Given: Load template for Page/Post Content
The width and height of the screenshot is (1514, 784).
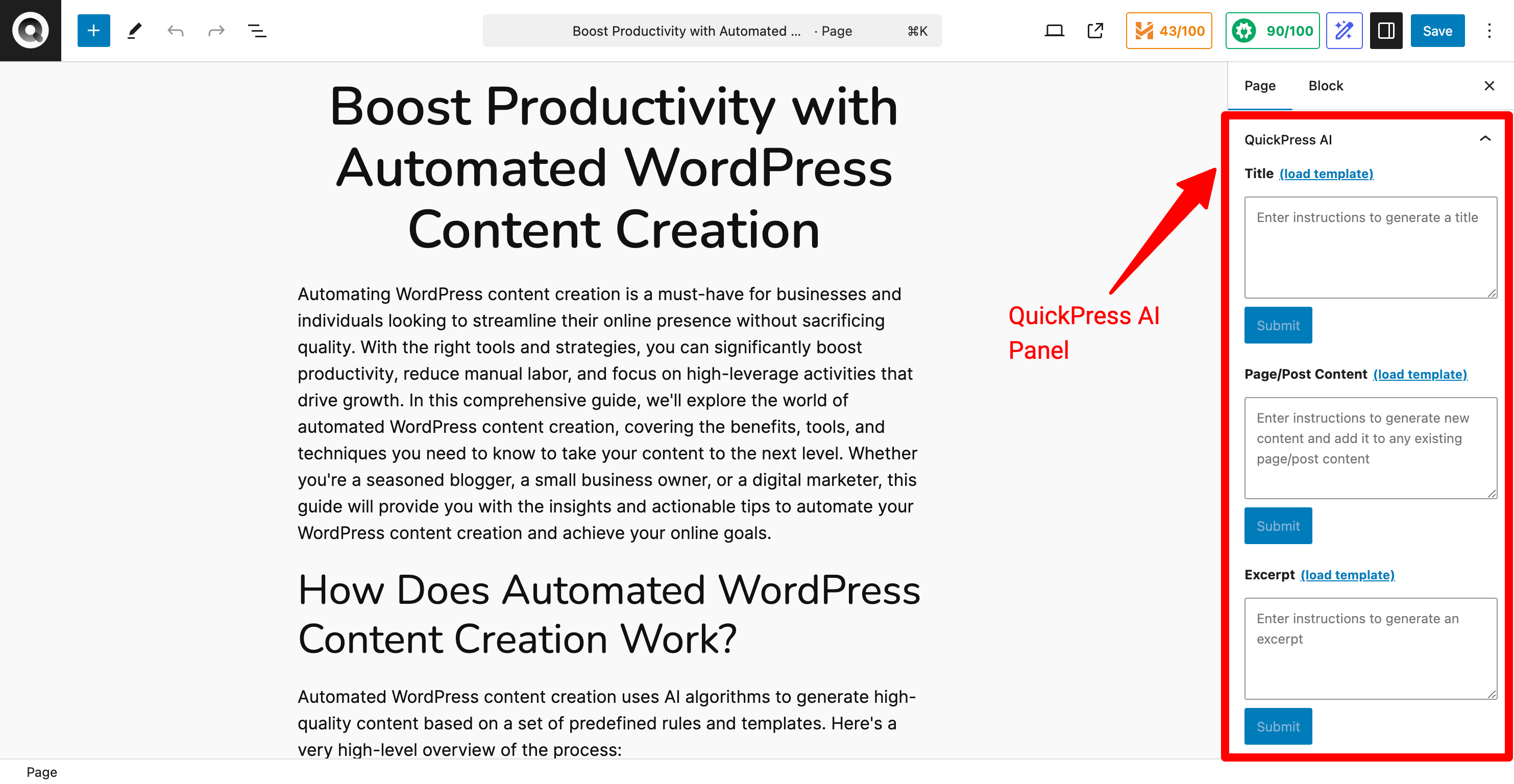Looking at the screenshot, I should coord(1420,374).
